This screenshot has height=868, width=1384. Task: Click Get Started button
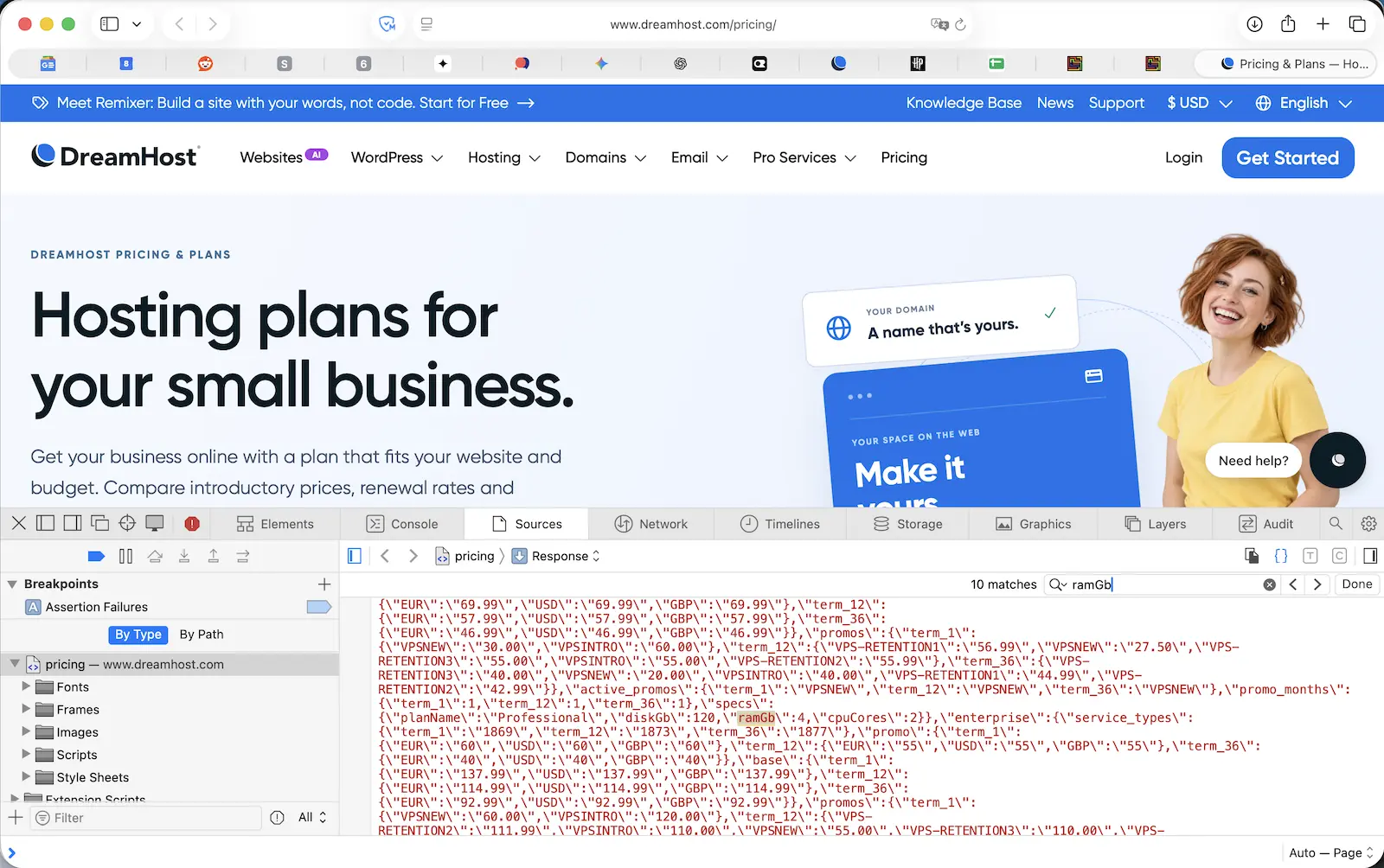pos(1288,157)
